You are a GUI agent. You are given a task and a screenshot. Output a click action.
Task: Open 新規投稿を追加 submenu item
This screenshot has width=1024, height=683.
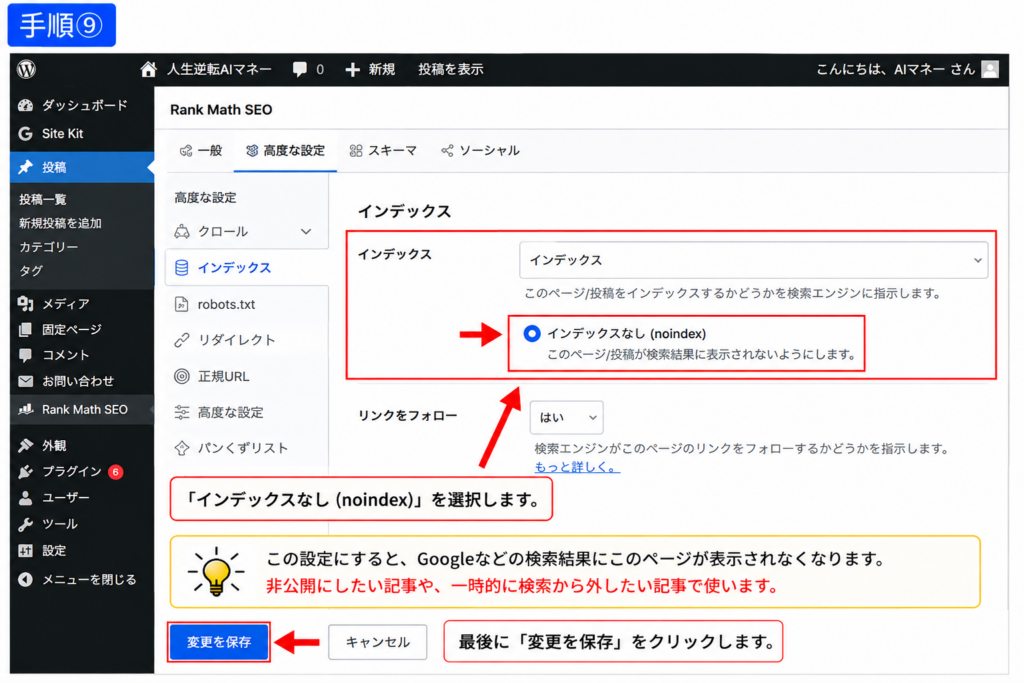tap(60, 223)
